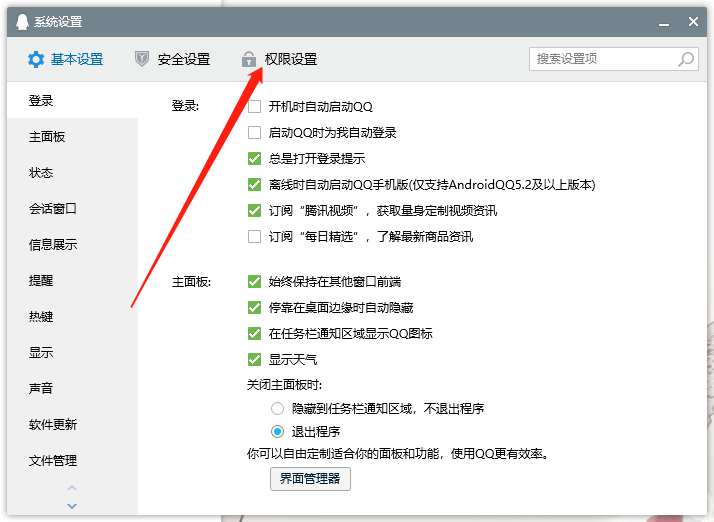Click the QQ penguin logo in title bar
This screenshot has height=522, width=714.
tap(22, 21)
